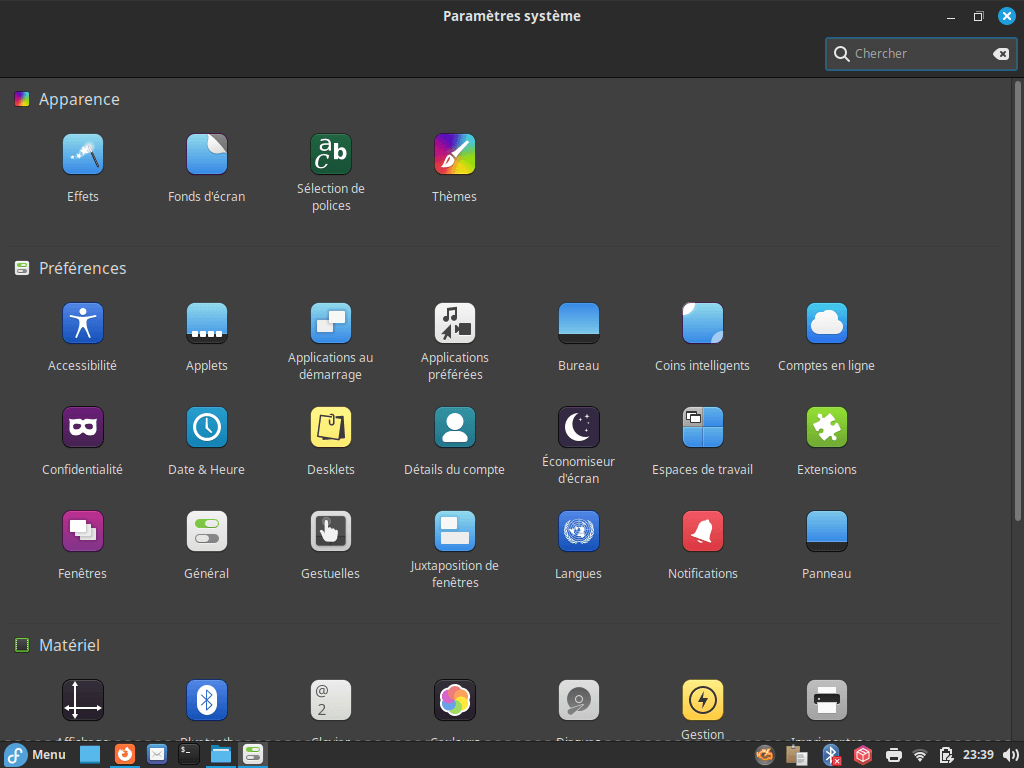The width and height of the screenshot is (1024, 768).
Task: Launch the terminal from panel
Action: tap(189, 755)
